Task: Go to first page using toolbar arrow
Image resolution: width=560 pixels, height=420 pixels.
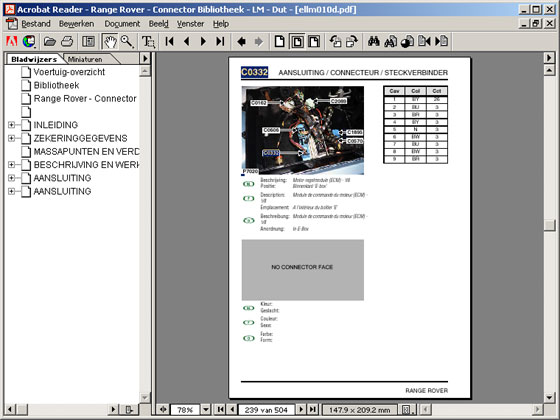Action: coord(169,41)
